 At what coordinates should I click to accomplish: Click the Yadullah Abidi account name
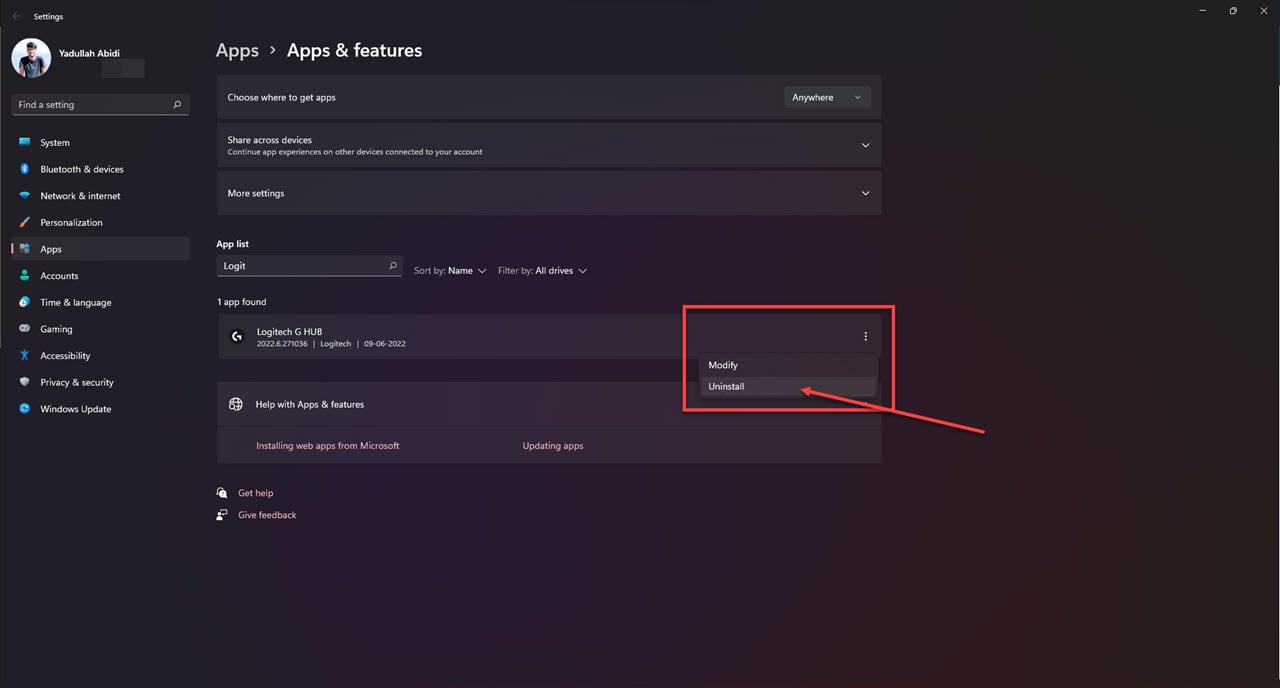(91, 54)
